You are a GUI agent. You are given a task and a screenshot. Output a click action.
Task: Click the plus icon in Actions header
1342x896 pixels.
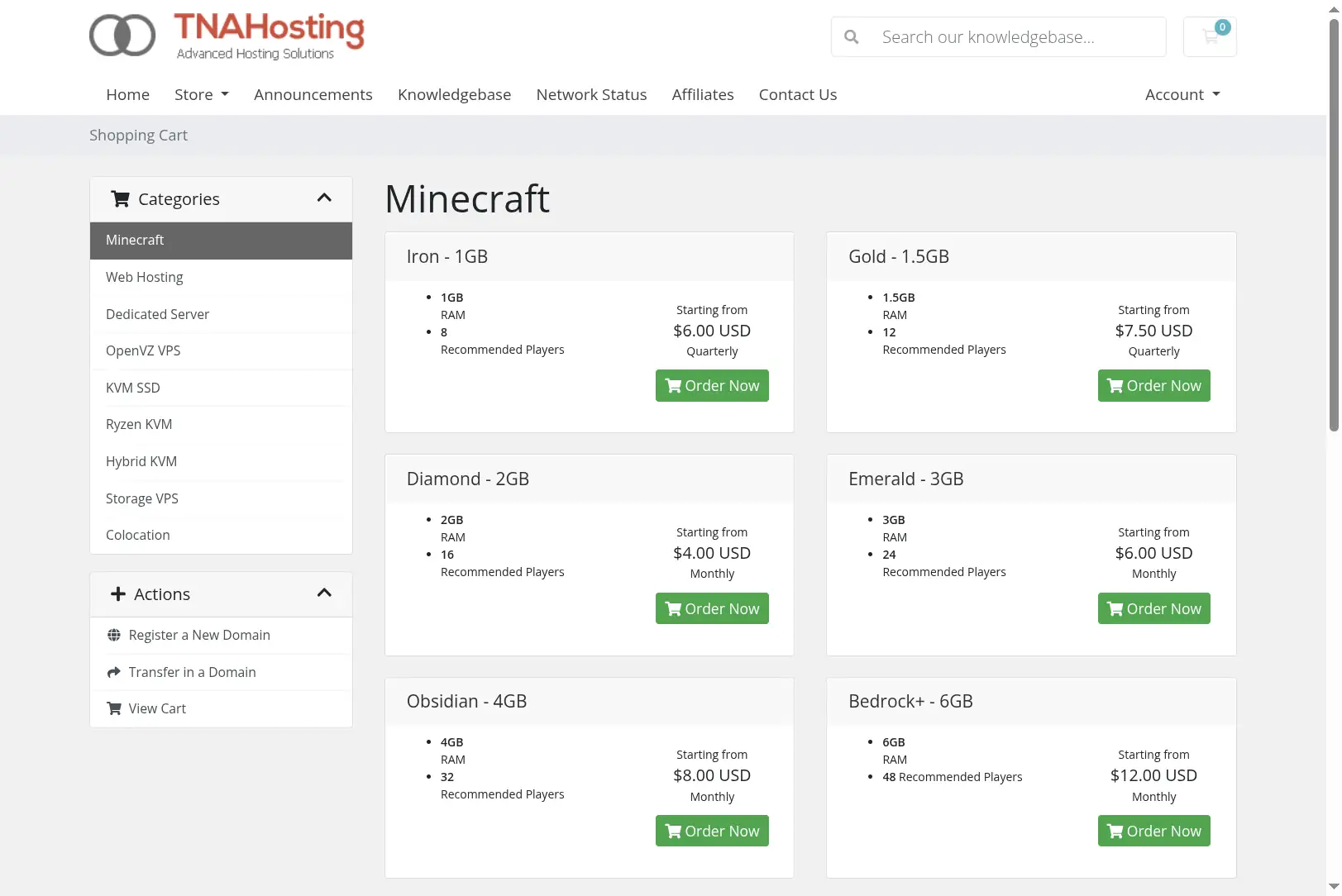(x=118, y=594)
